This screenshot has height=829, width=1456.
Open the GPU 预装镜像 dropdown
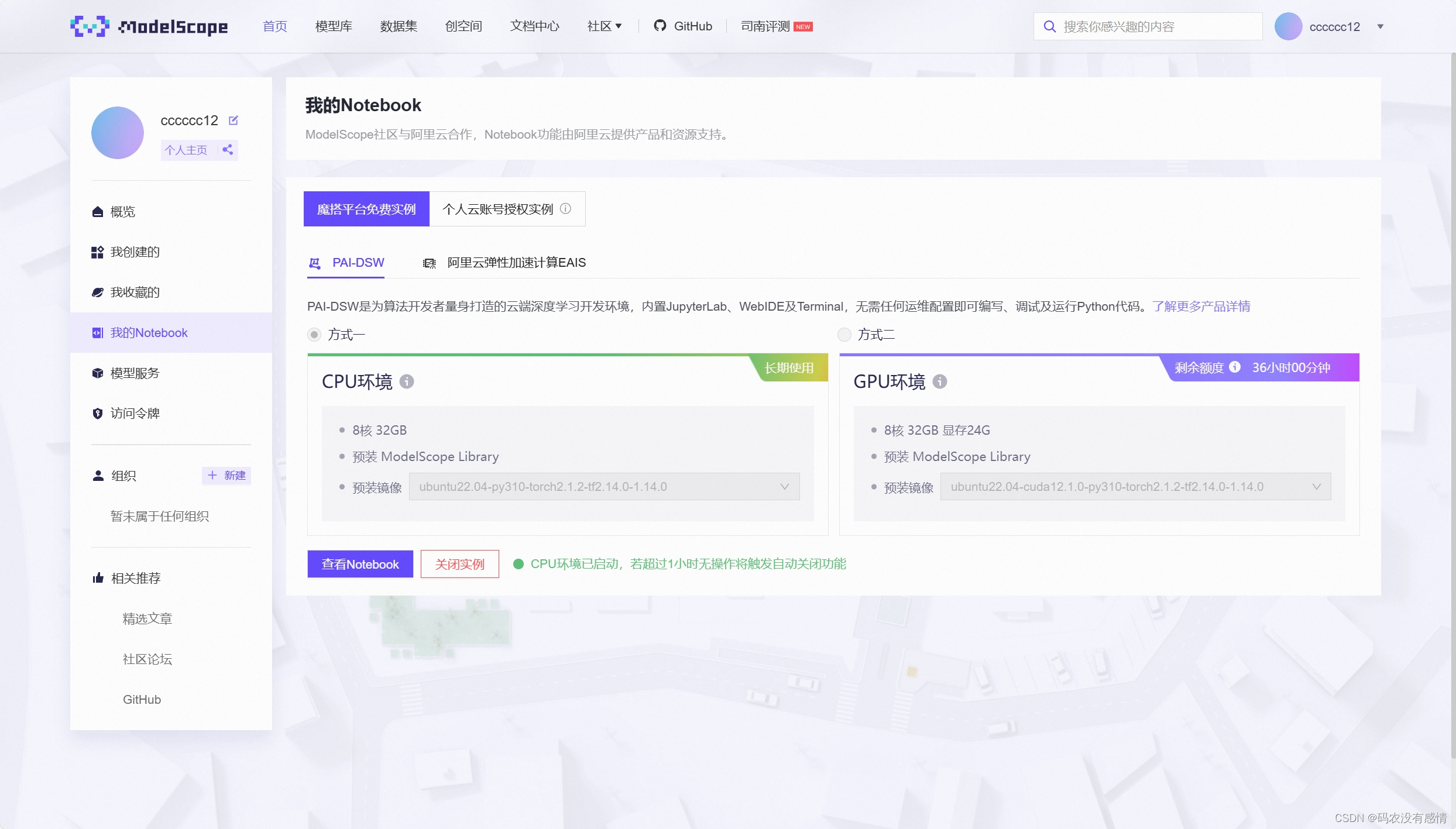tap(1135, 487)
